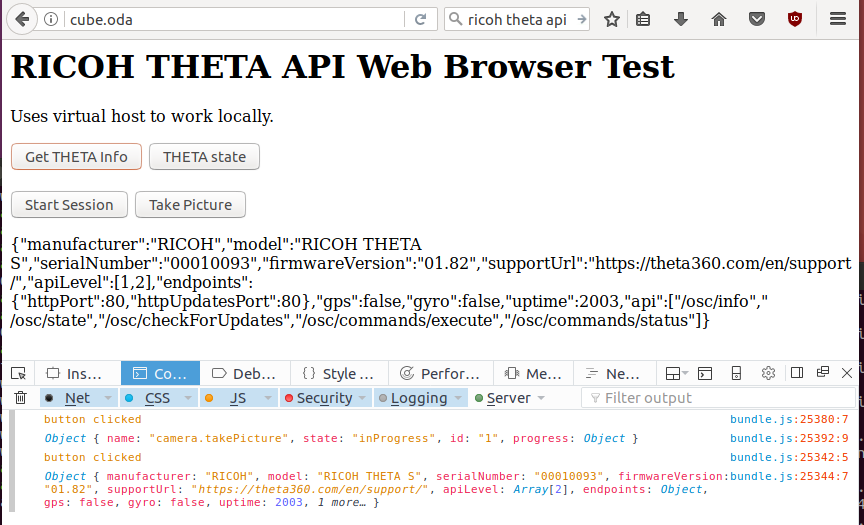This screenshot has width=864, height=525.
Task: Toggle the Logging console filter
Action: (414, 398)
